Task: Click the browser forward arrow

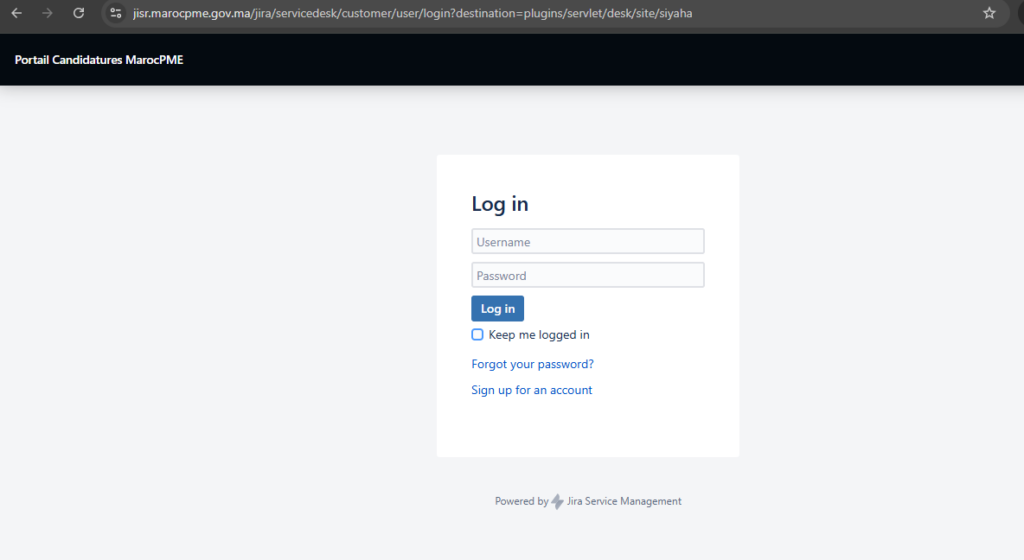Action: (x=47, y=13)
